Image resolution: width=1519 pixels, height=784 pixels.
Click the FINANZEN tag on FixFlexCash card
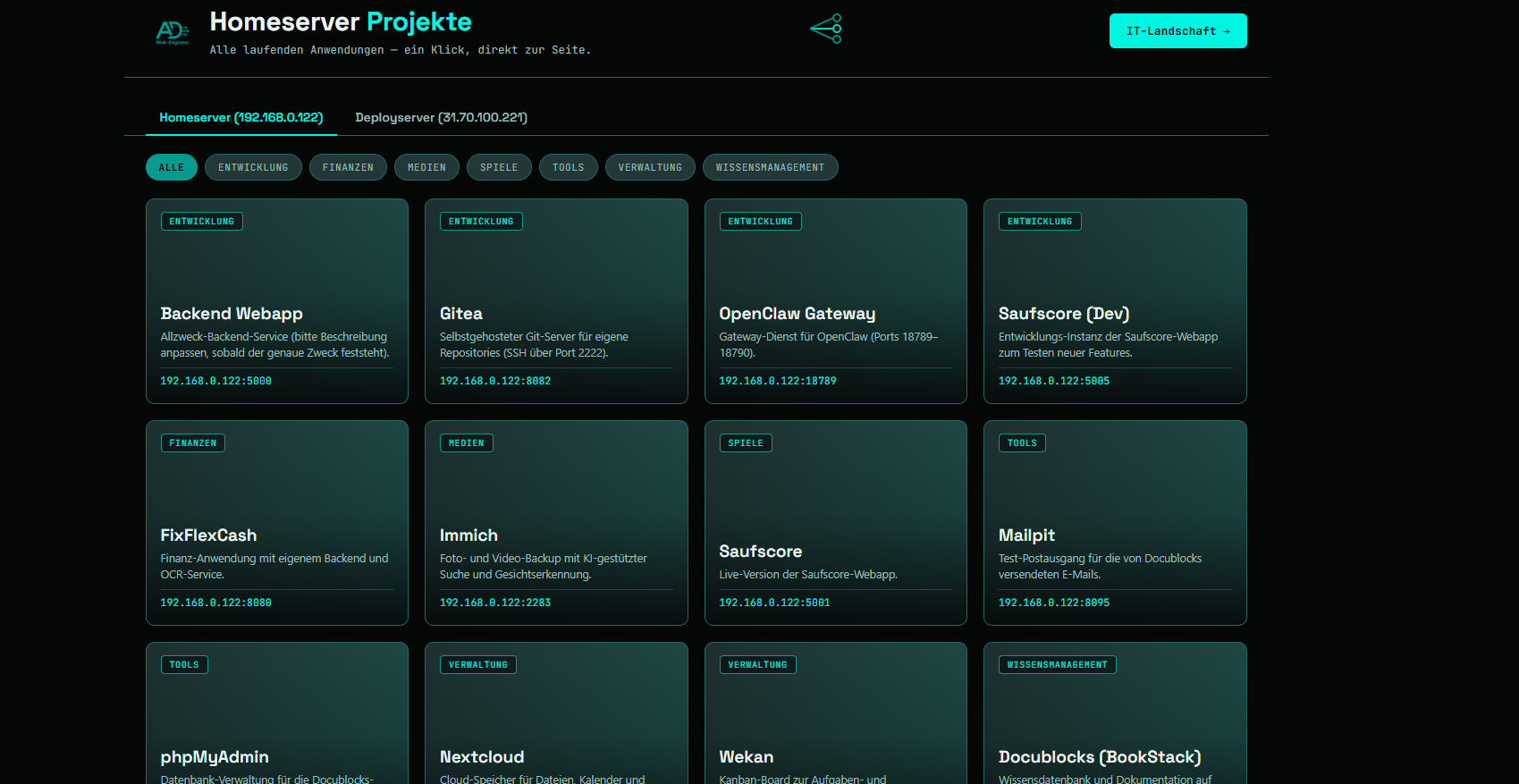(193, 443)
